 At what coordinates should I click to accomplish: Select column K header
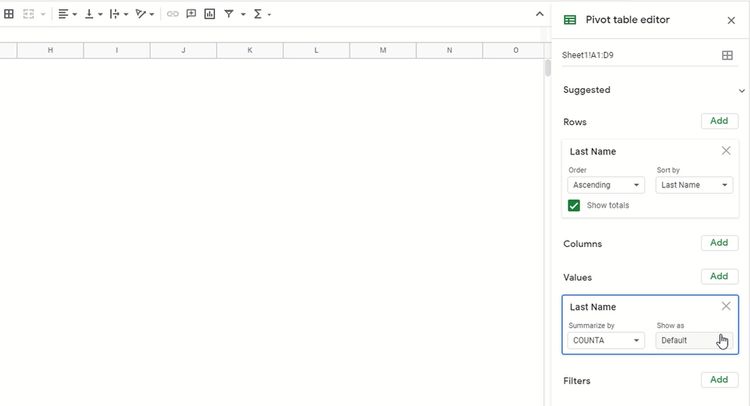[250, 50]
